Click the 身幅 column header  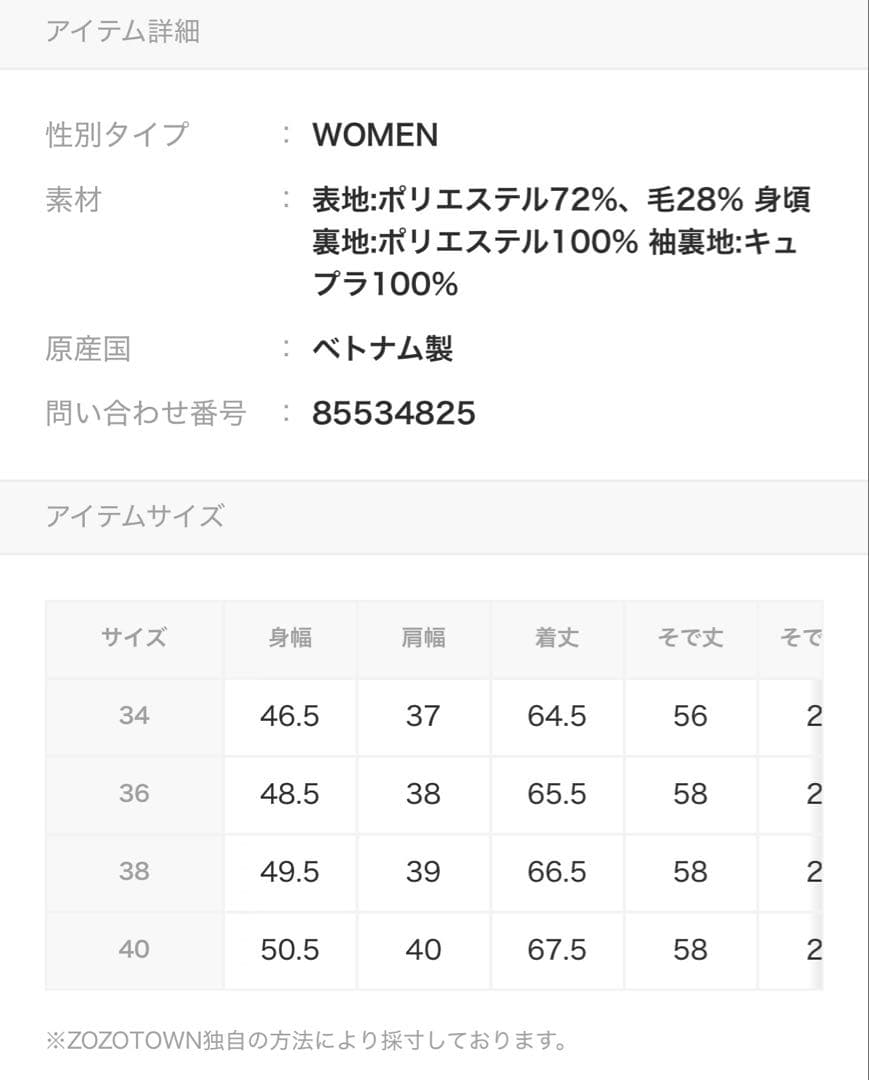tap(290, 638)
